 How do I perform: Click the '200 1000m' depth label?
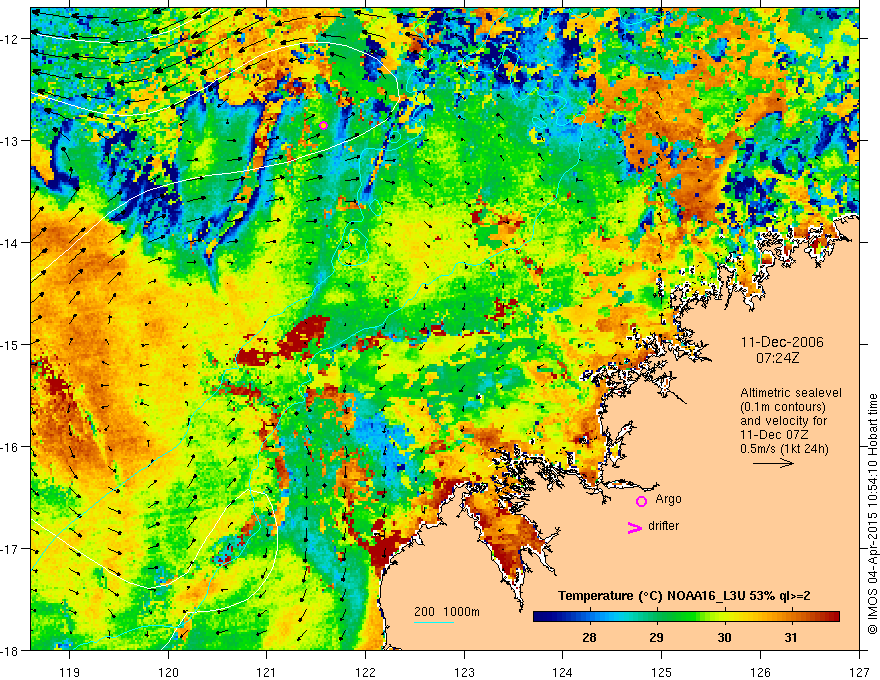pos(447,612)
